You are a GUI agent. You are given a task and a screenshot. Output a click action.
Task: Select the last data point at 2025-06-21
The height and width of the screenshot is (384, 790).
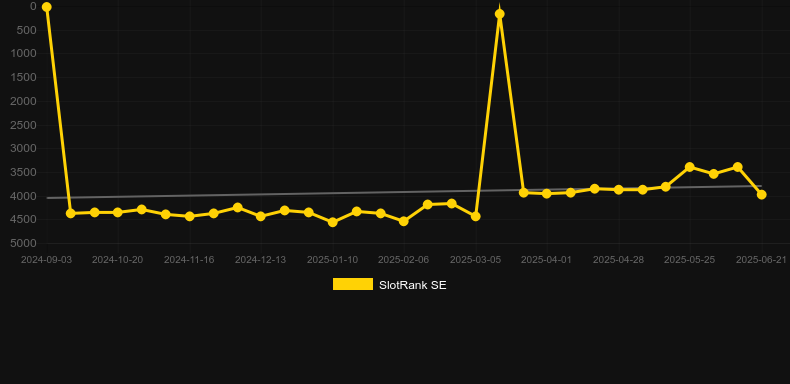pos(761,194)
